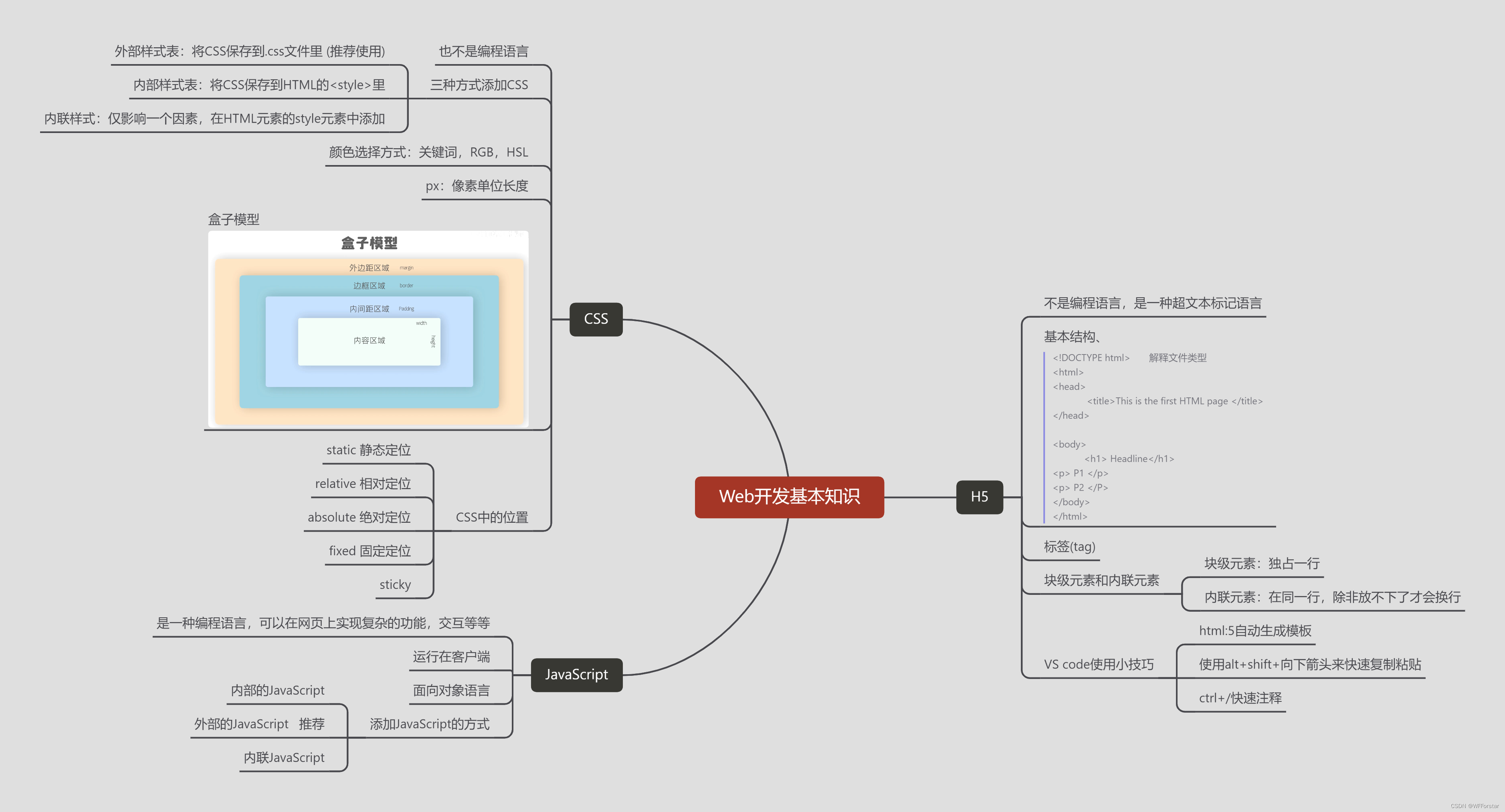
Task: Select px：像素单位长度 node
Action: 476,186
